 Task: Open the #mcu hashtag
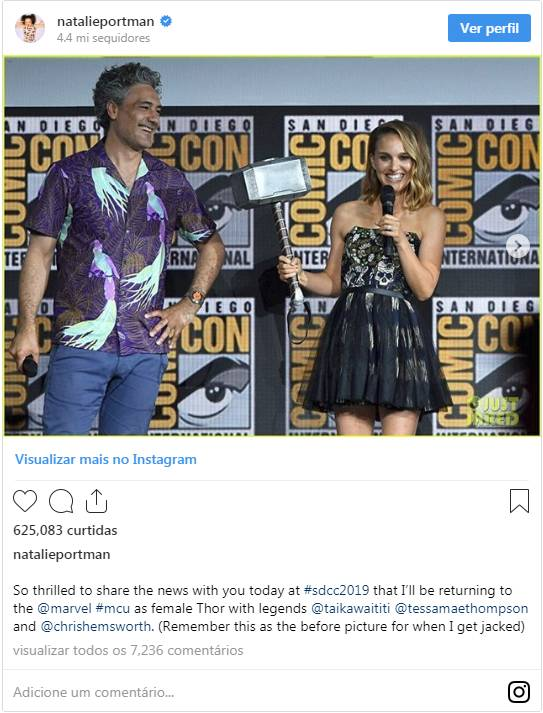coord(113,608)
